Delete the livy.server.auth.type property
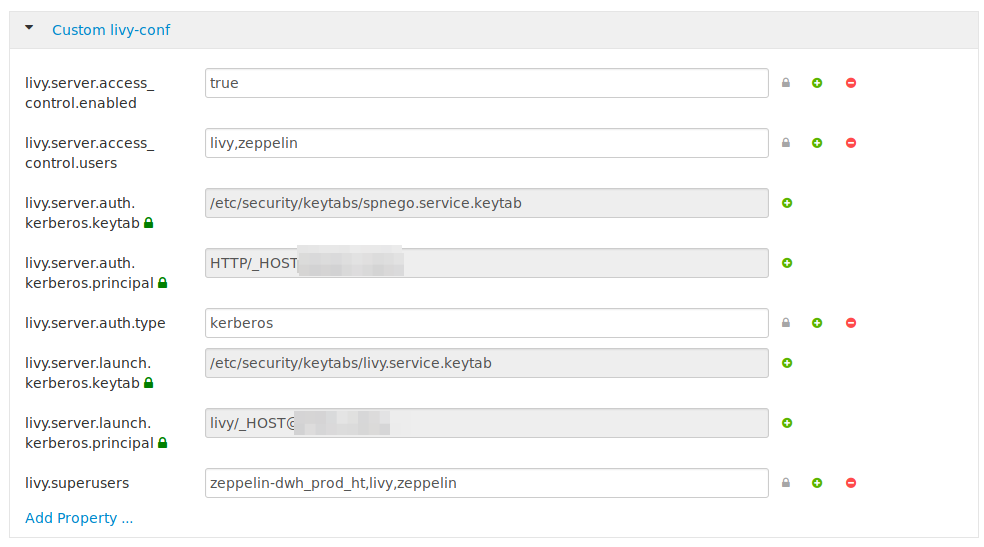 click(851, 323)
